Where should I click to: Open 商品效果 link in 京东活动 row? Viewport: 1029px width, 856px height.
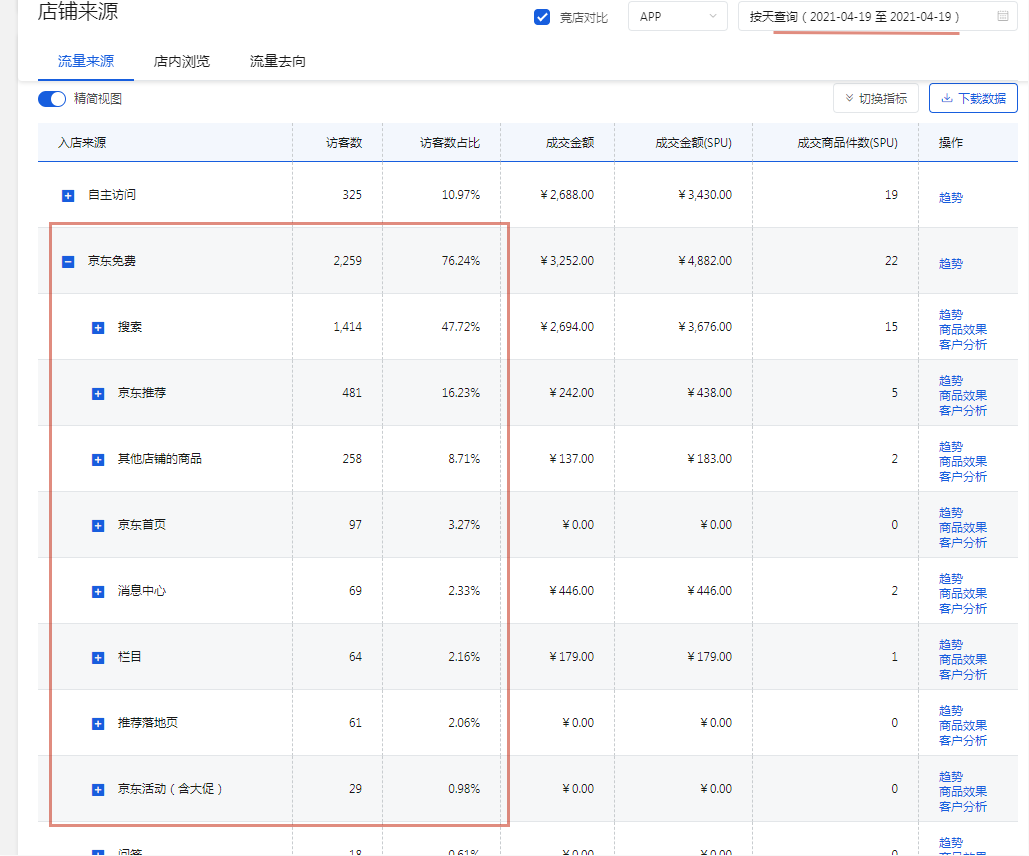(x=963, y=792)
